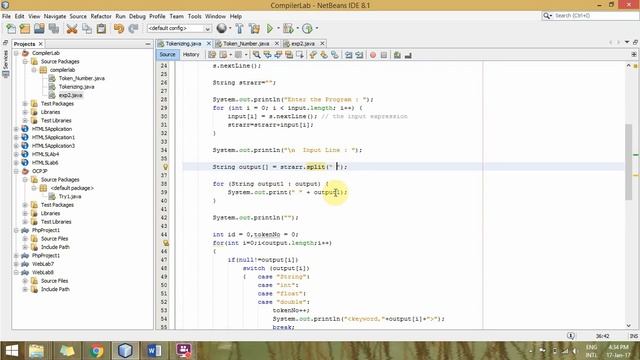
Task: Switch to the exp2.java editor tab
Action: [302, 43]
